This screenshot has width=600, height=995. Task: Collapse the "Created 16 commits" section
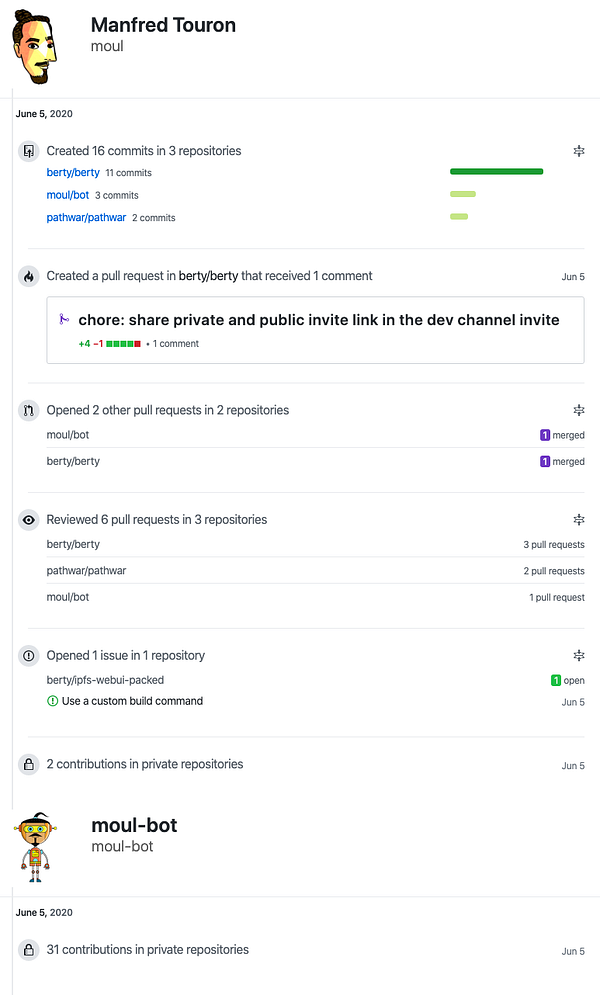(x=578, y=151)
